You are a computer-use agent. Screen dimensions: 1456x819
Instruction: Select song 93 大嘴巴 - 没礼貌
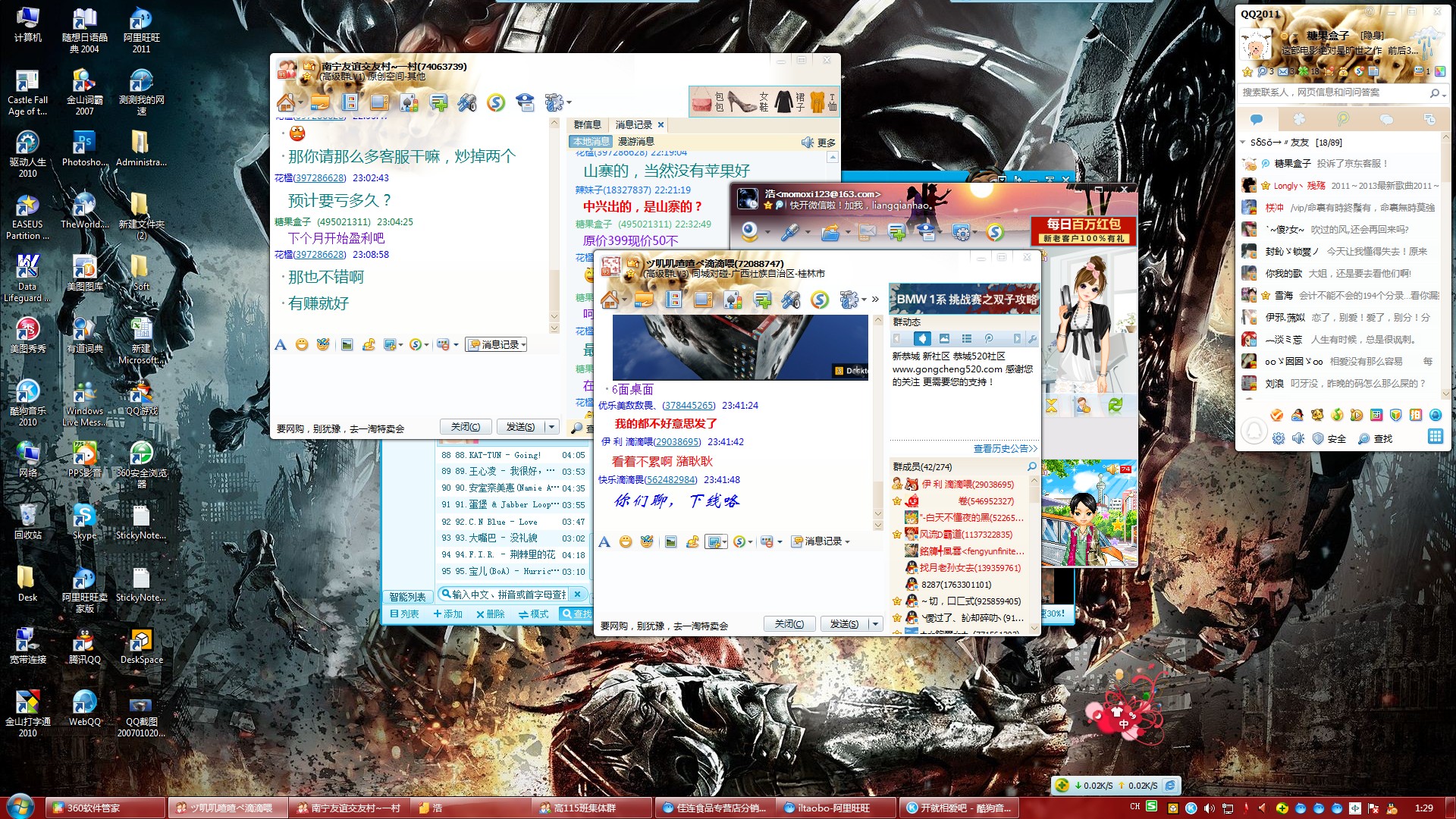coord(513,538)
